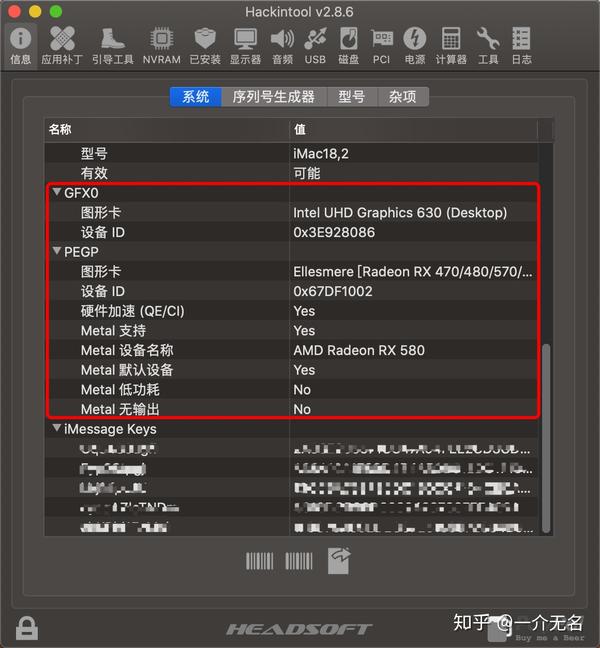Select the Metal 设备名称 label
The height and width of the screenshot is (648, 600).
pyautogui.click(x=127, y=350)
